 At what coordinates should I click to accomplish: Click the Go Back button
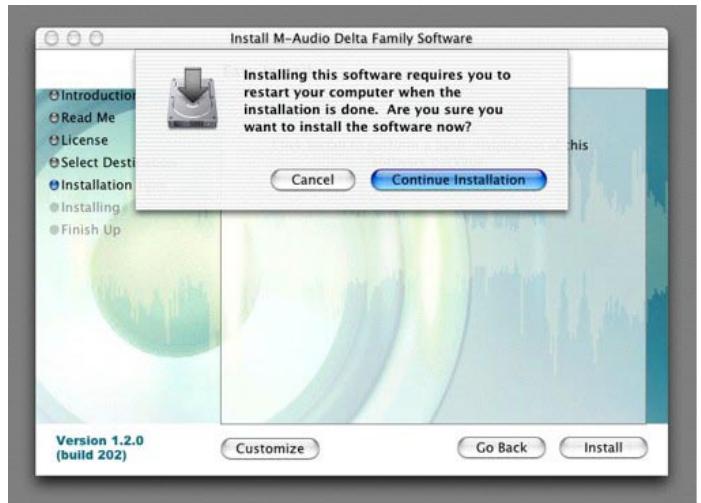[x=501, y=448]
